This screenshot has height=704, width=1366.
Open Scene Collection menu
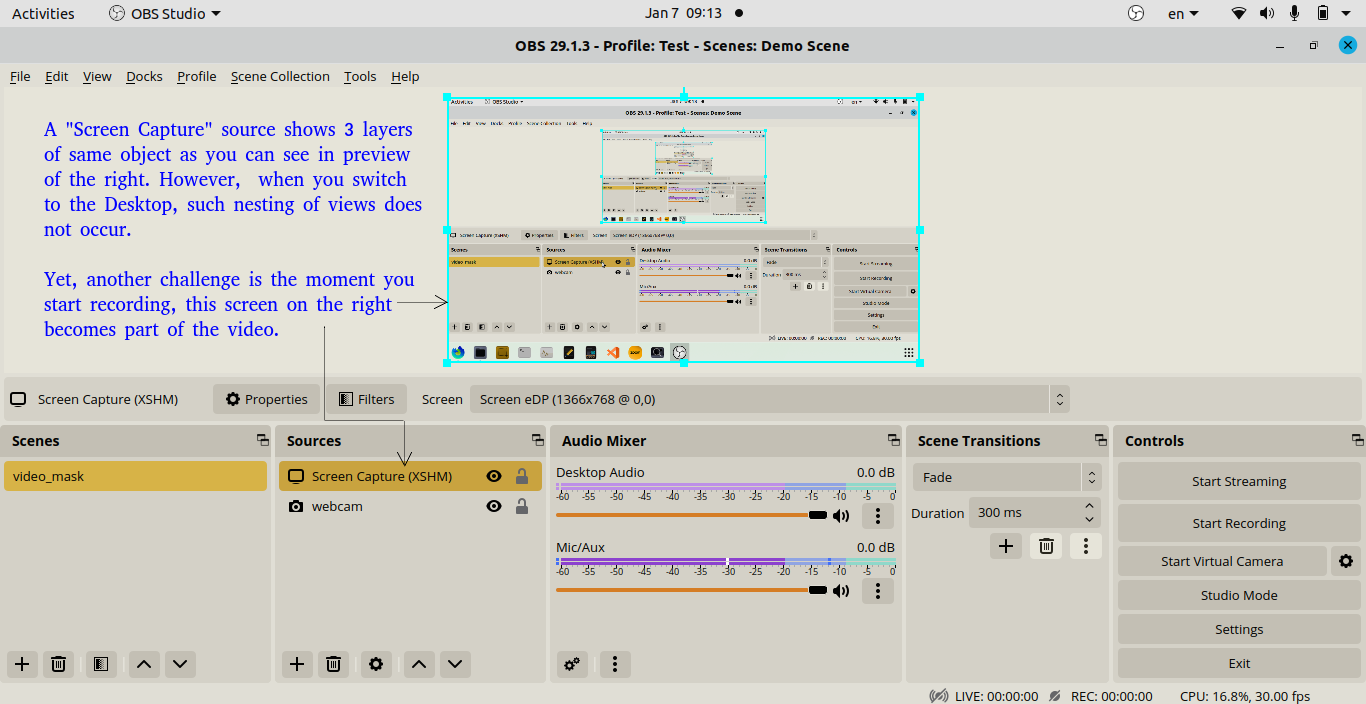coord(280,76)
